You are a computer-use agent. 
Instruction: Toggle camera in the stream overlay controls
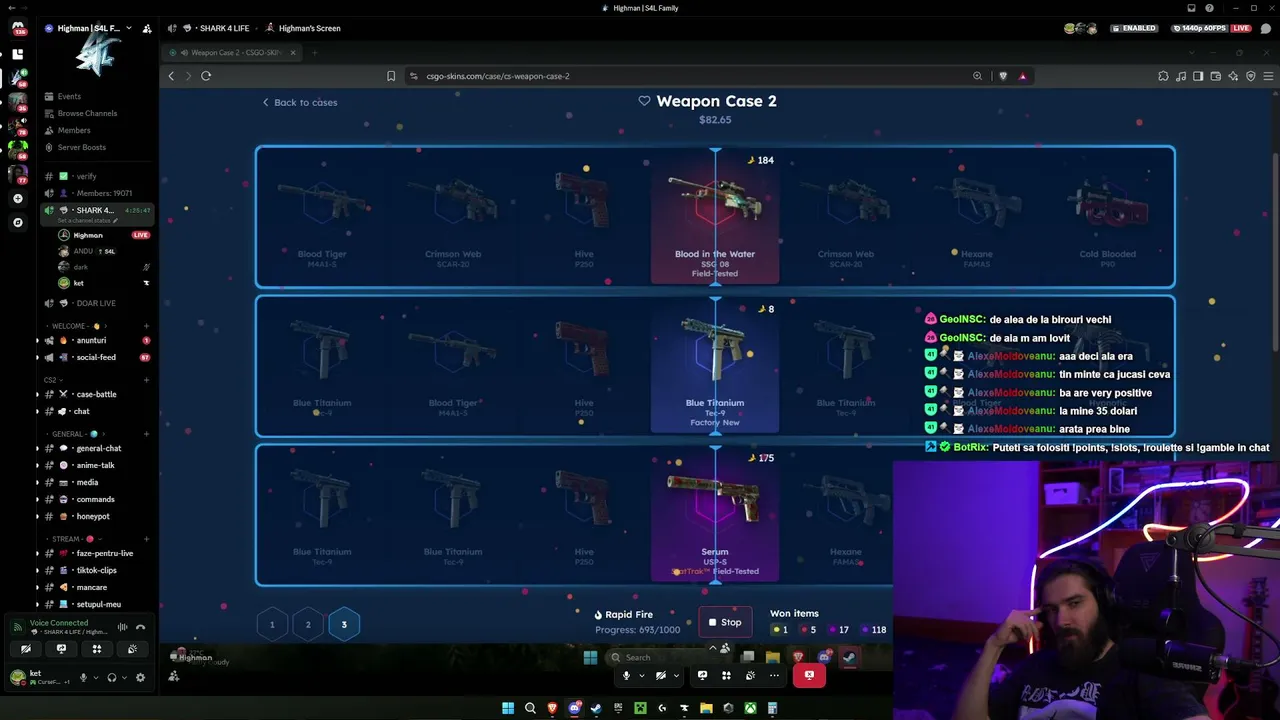pyautogui.click(x=660, y=675)
